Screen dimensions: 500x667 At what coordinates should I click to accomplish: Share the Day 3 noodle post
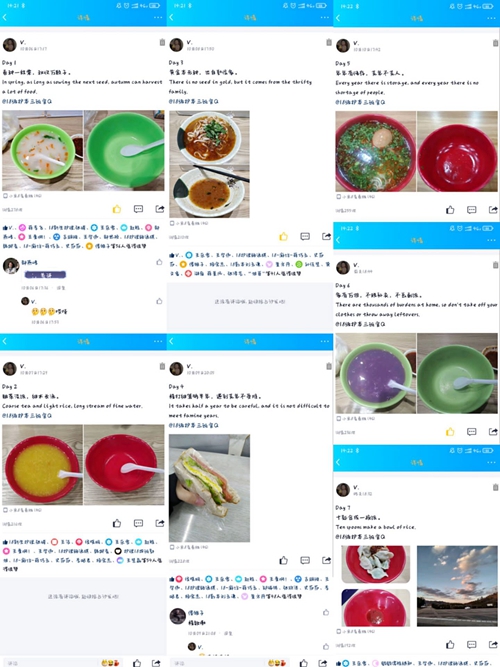(326, 237)
